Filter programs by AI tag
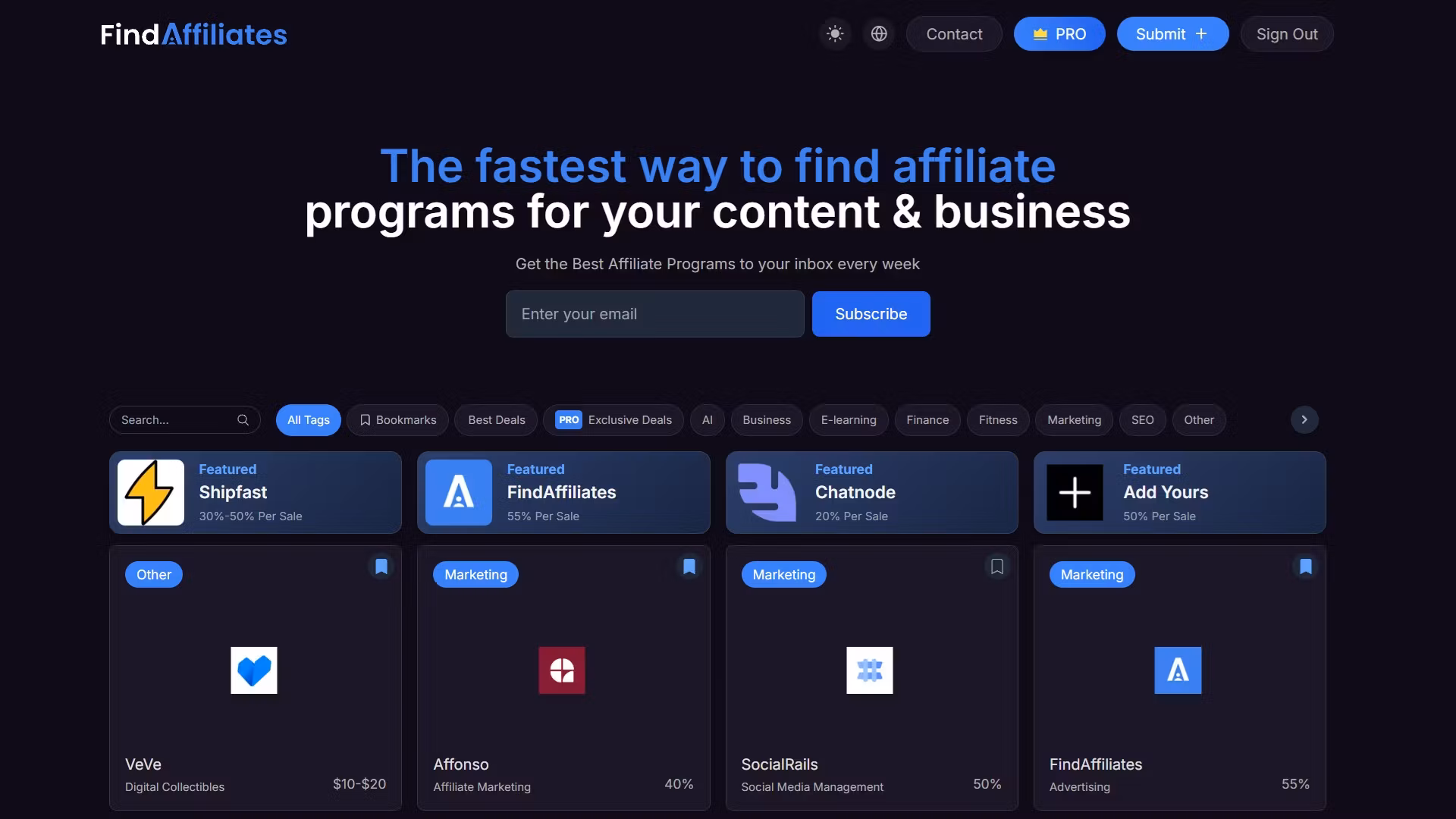The width and height of the screenshot is (1456, 819). [x=708, y=420]
